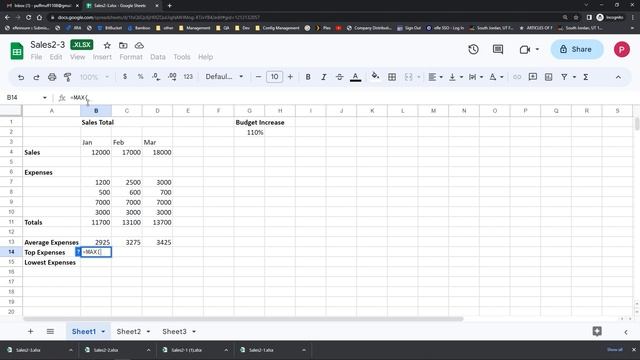Open the text color picker
Screen dimensions: 640x360
pyautogui.click(x=356, y=77)
